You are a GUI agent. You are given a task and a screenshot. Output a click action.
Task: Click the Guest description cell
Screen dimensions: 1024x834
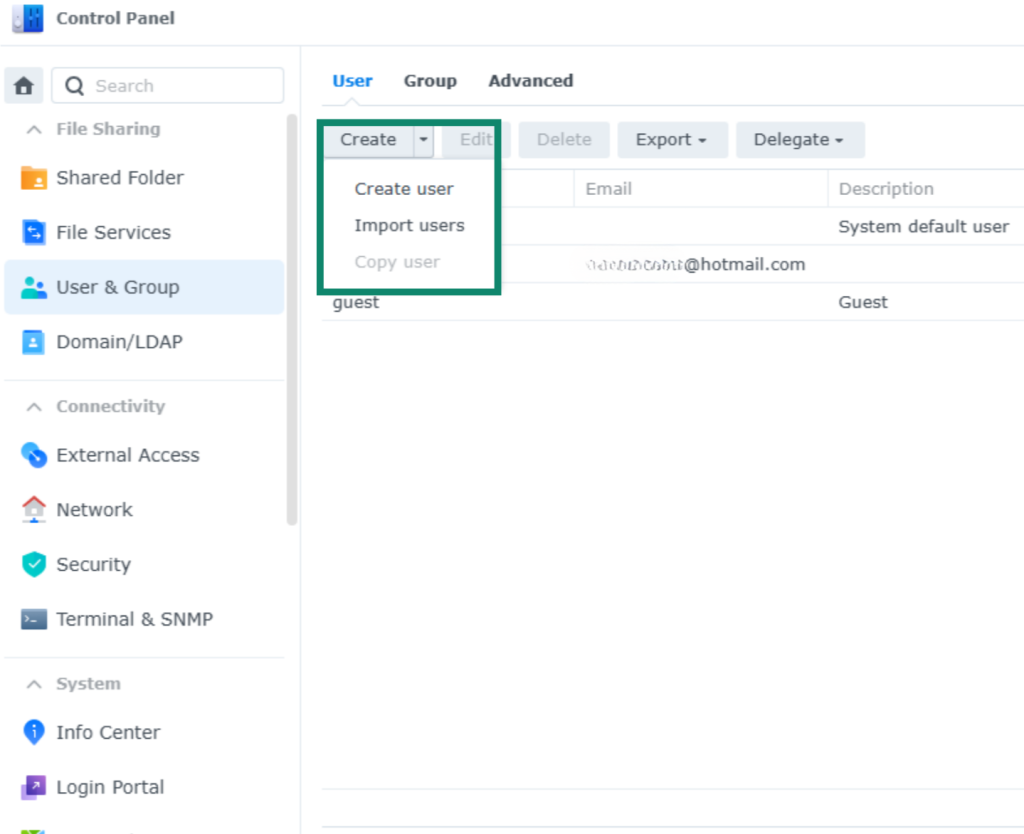coord(863,302)
